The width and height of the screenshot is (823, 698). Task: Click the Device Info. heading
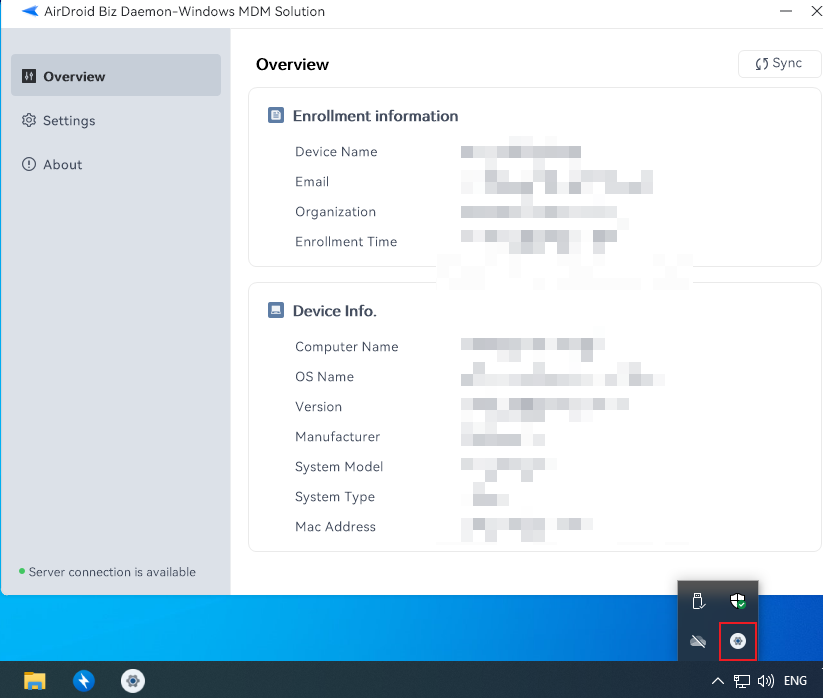[334, 311]
